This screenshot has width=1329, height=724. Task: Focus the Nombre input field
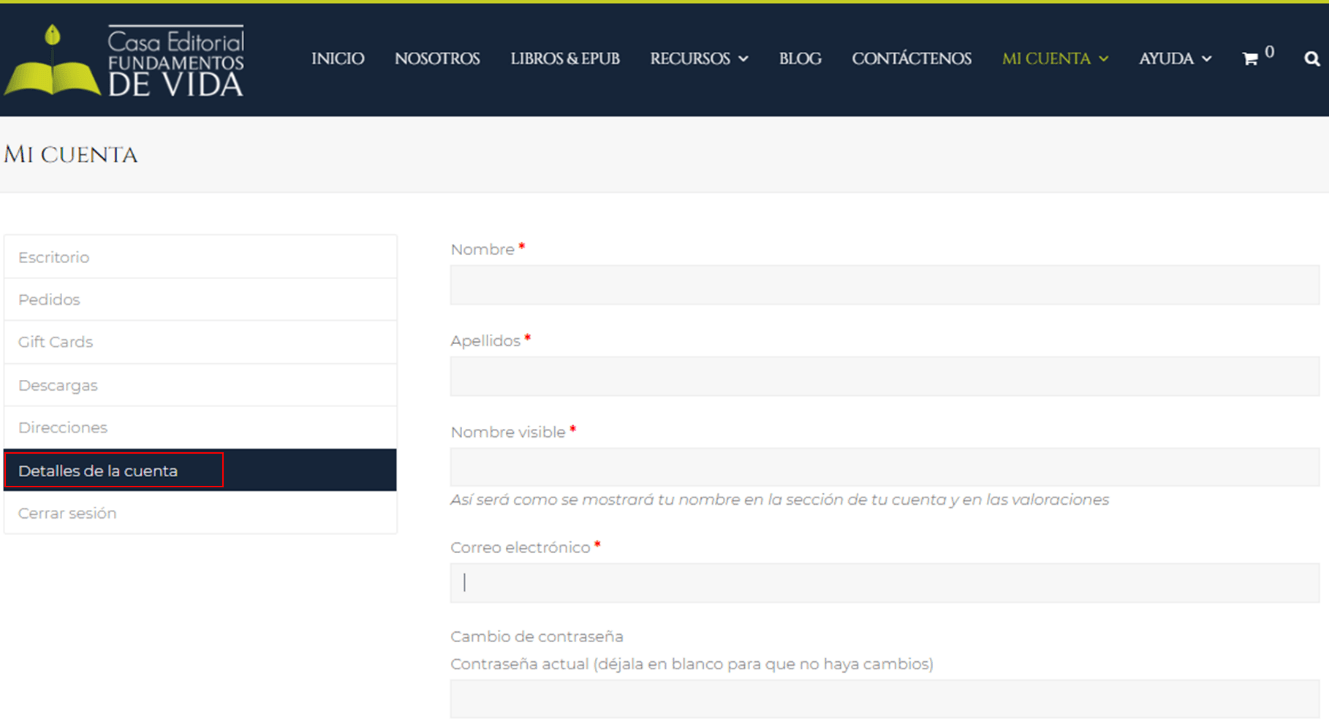coord(884,285)
